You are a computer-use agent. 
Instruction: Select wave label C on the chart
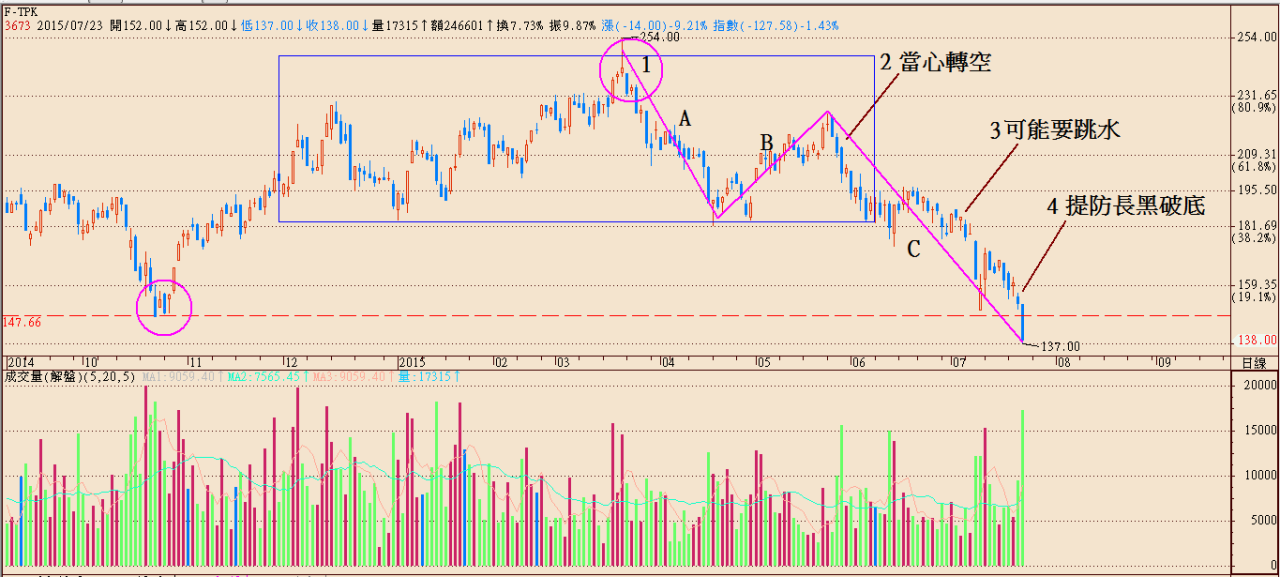[913, 250]
